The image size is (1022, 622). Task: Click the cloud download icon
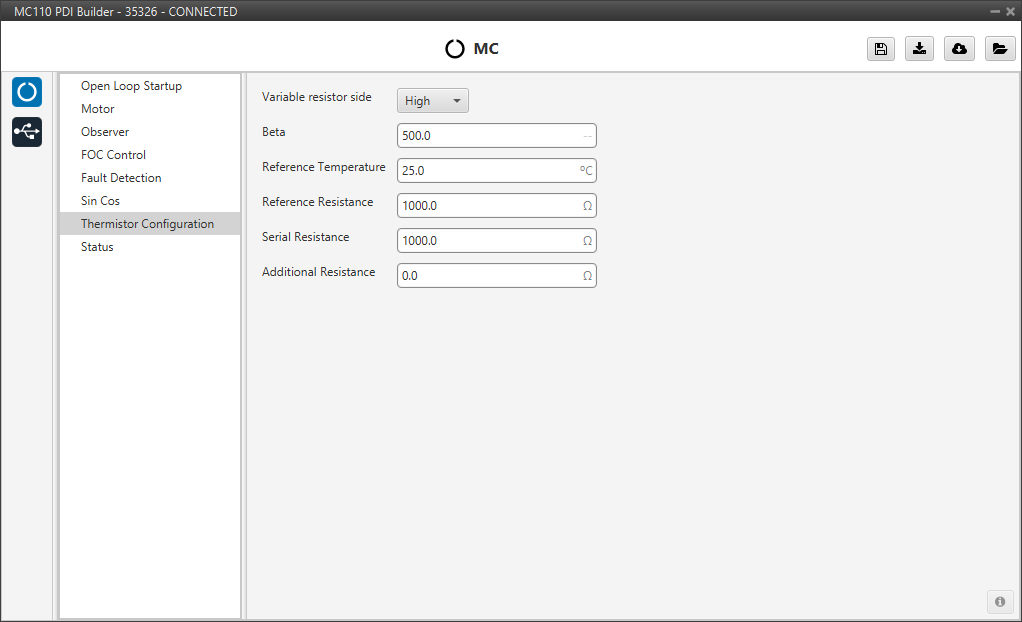tap(959, 49)
